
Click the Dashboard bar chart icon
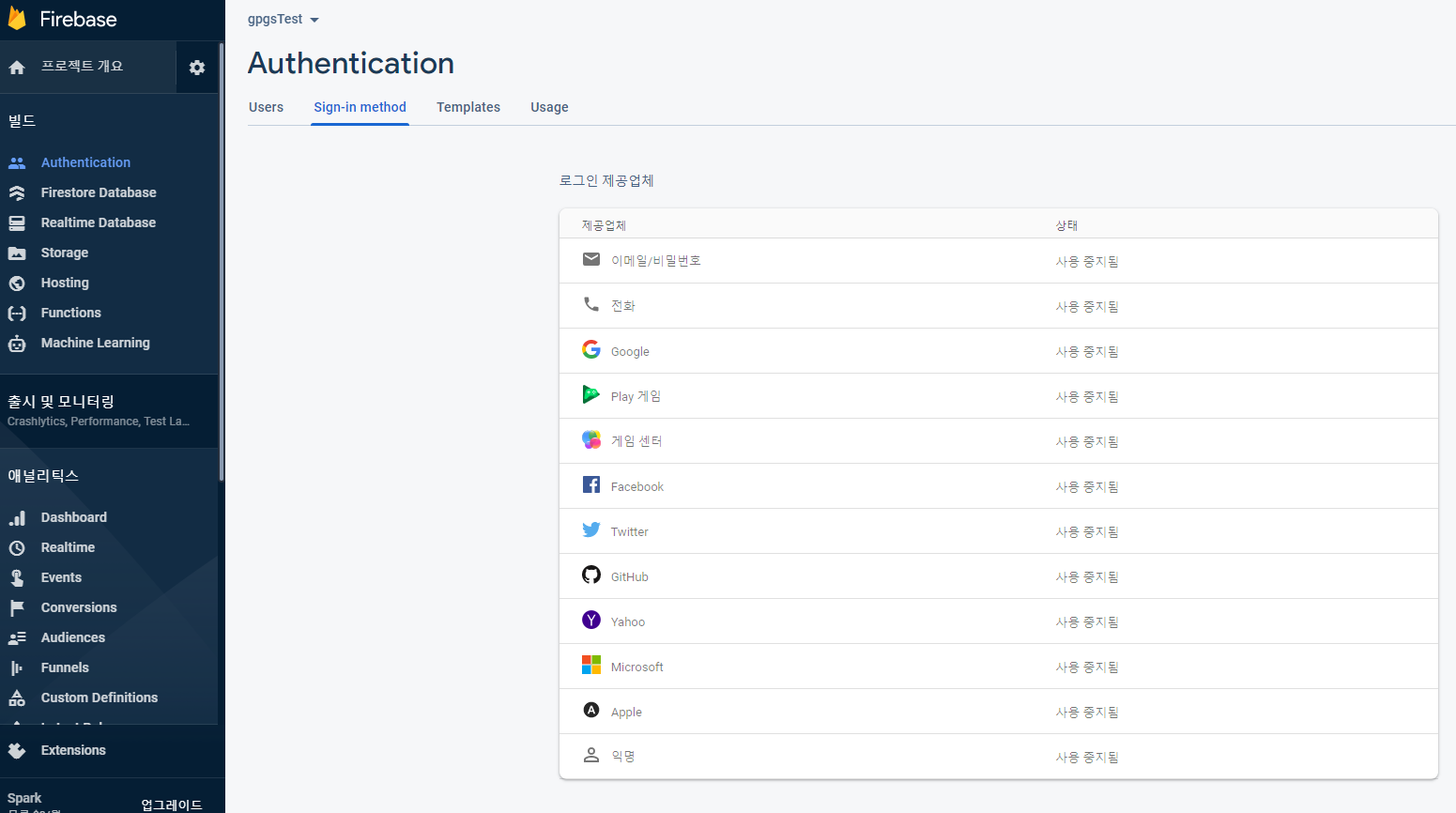pos(17,517)
